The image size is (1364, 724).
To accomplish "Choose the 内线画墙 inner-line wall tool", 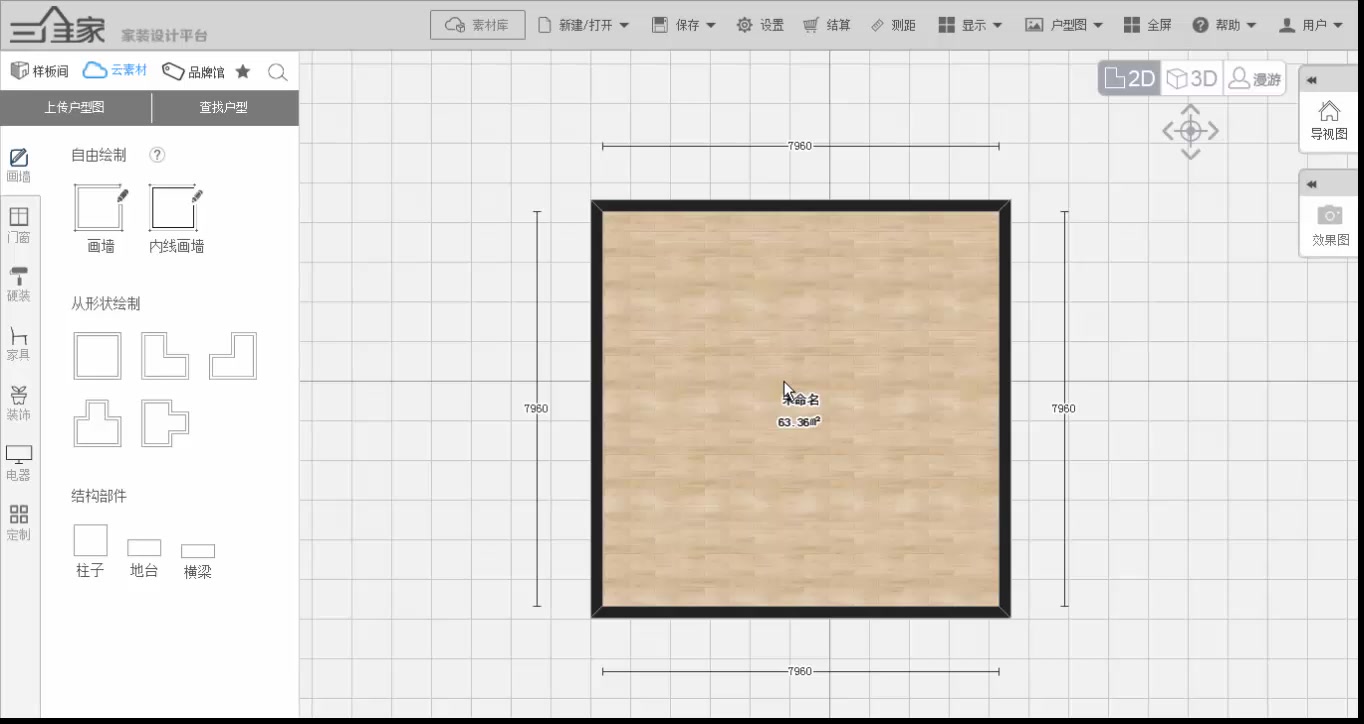I will (177, 218).
